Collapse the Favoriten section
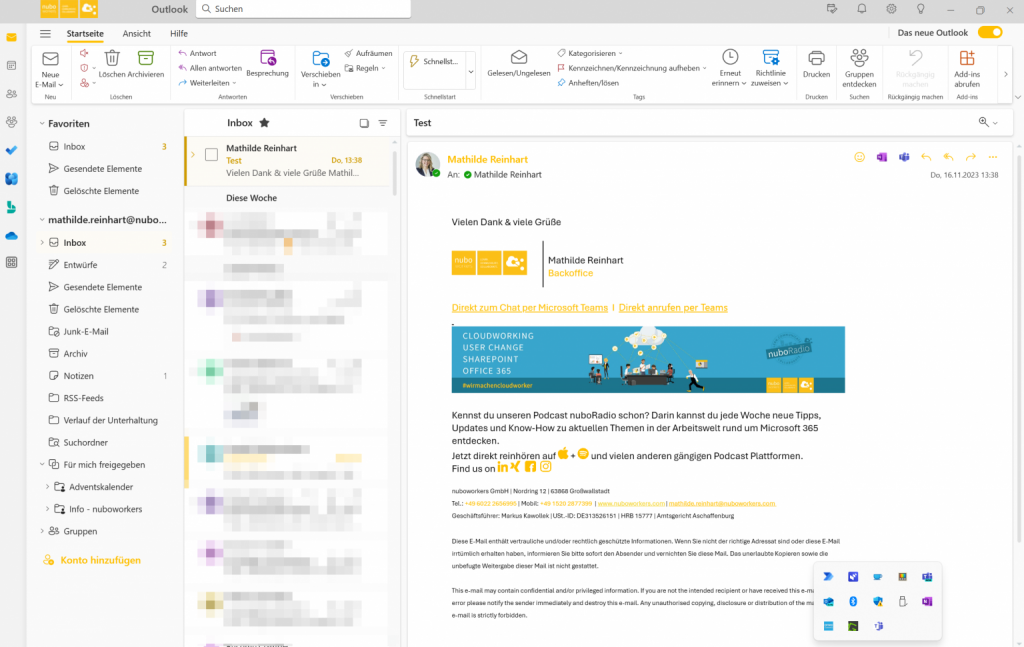 click(x=42, y=123)
